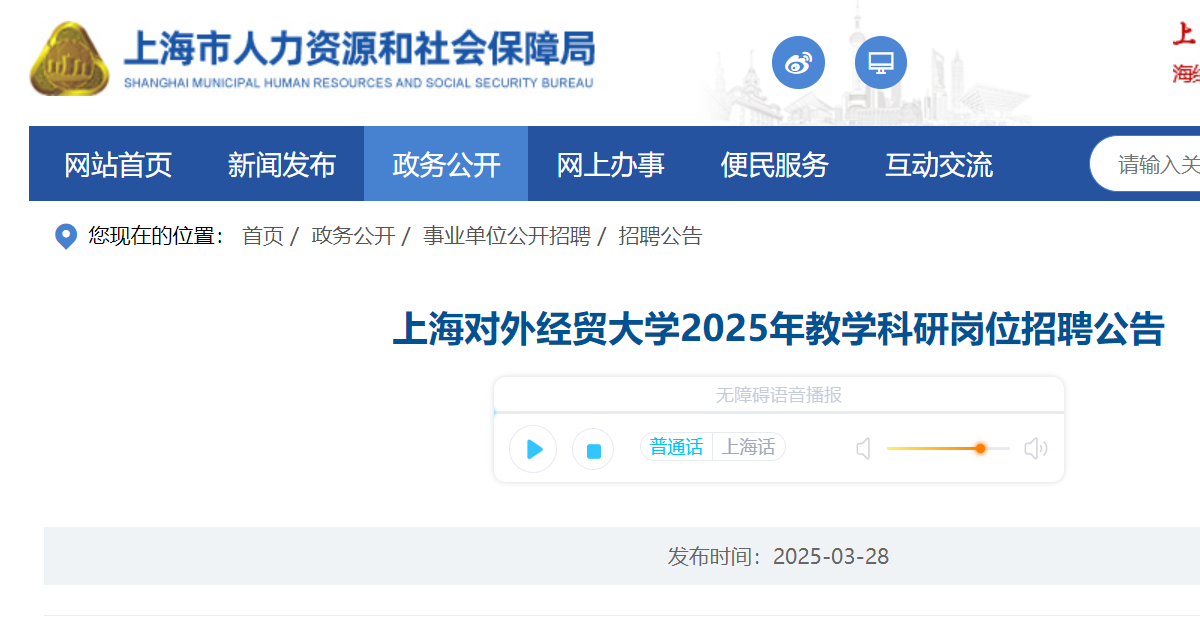The width and height of the screenshot is (1200, 626).
Task: Switch voice to 上海话
Action: coord(749,447)
